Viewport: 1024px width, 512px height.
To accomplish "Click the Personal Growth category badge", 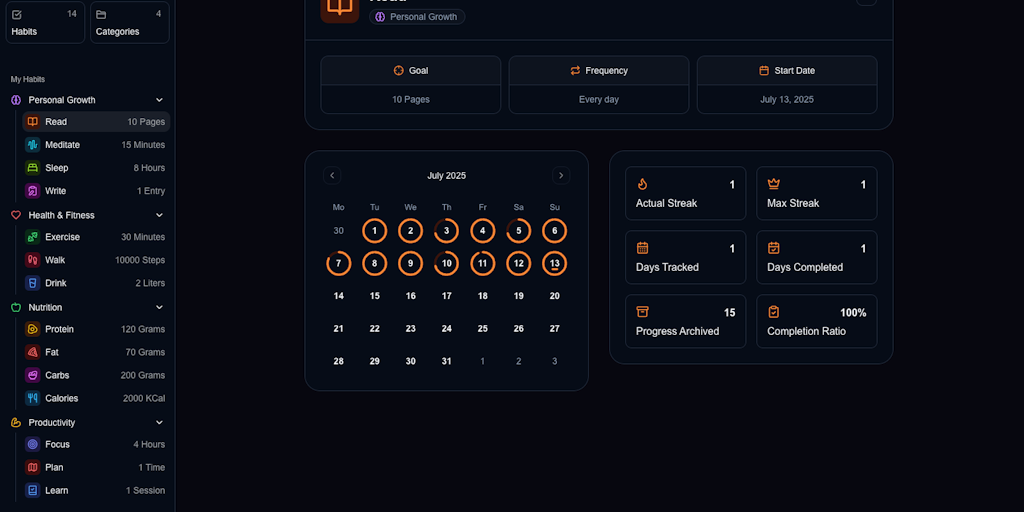I will (x=417, y=17).
